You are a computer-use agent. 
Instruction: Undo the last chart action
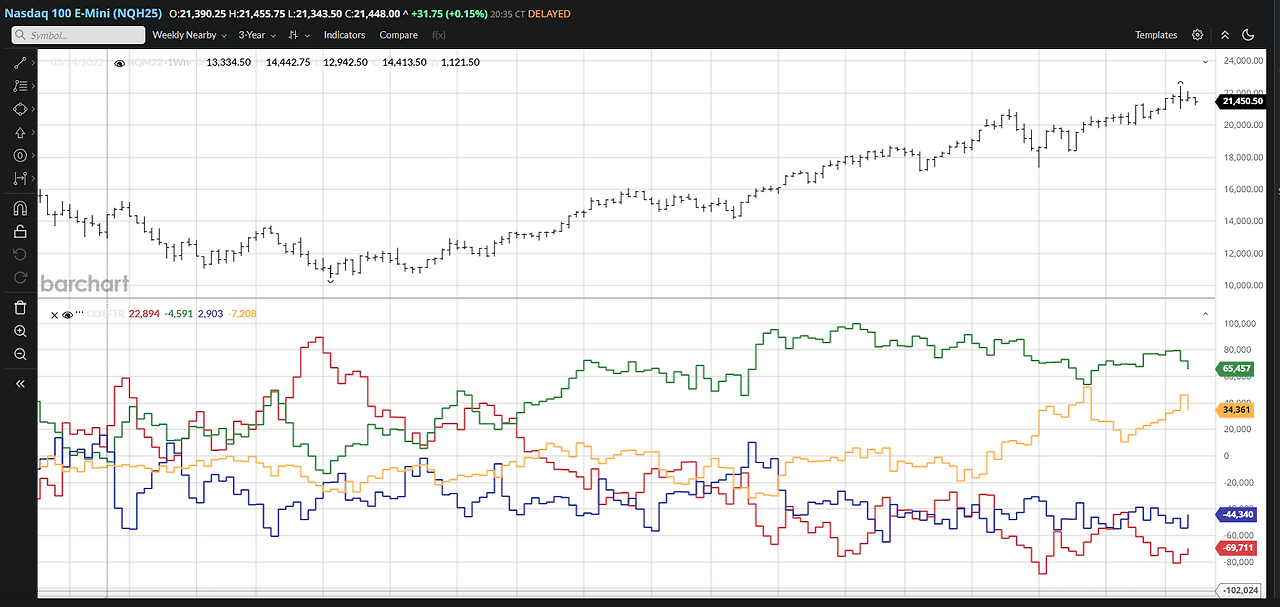[x=20, y=254]
